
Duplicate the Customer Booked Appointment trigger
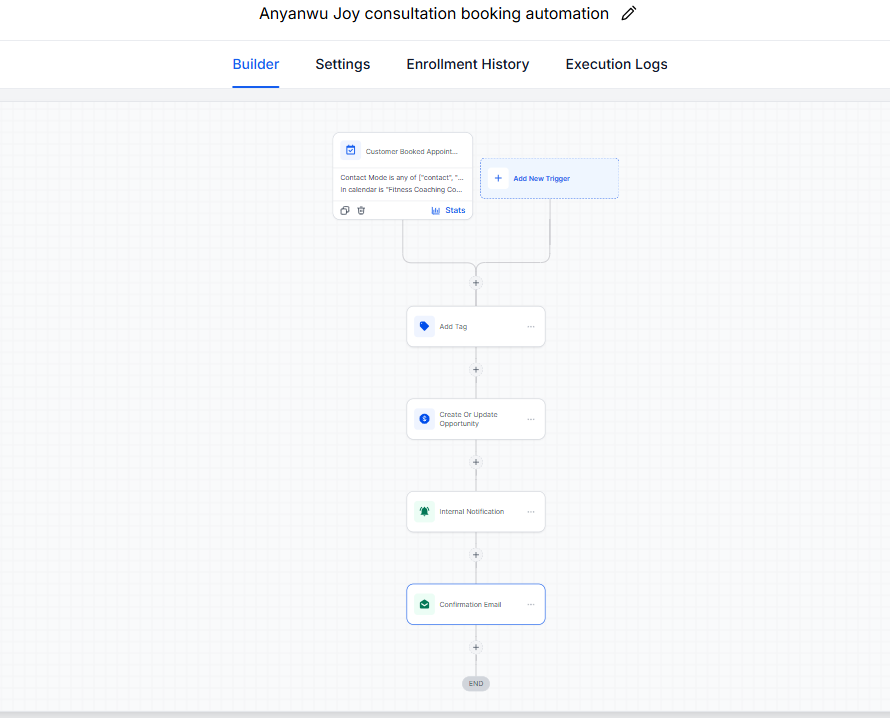click(345, 211)
